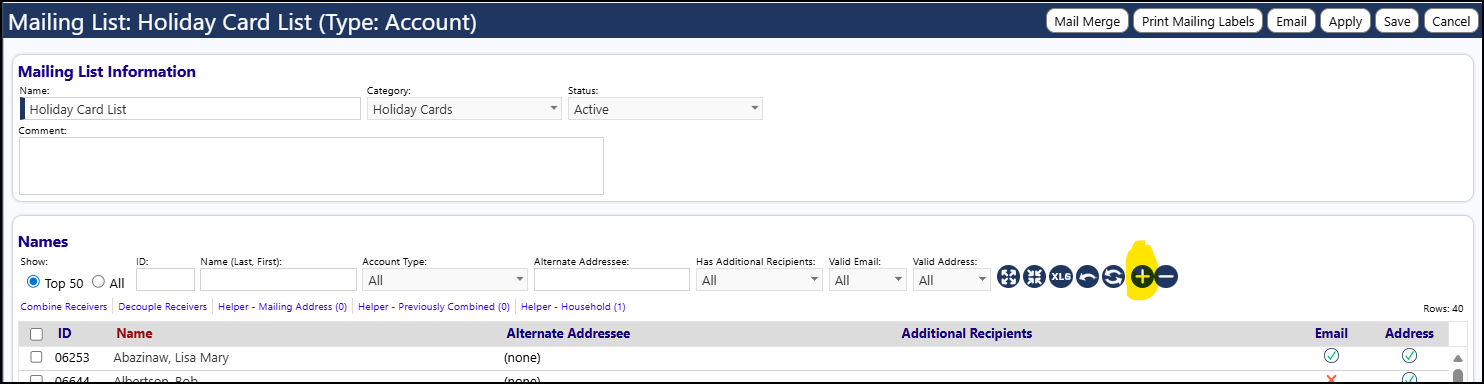
Task: Sort by the ID column header
Action: [x=65, y=334]
